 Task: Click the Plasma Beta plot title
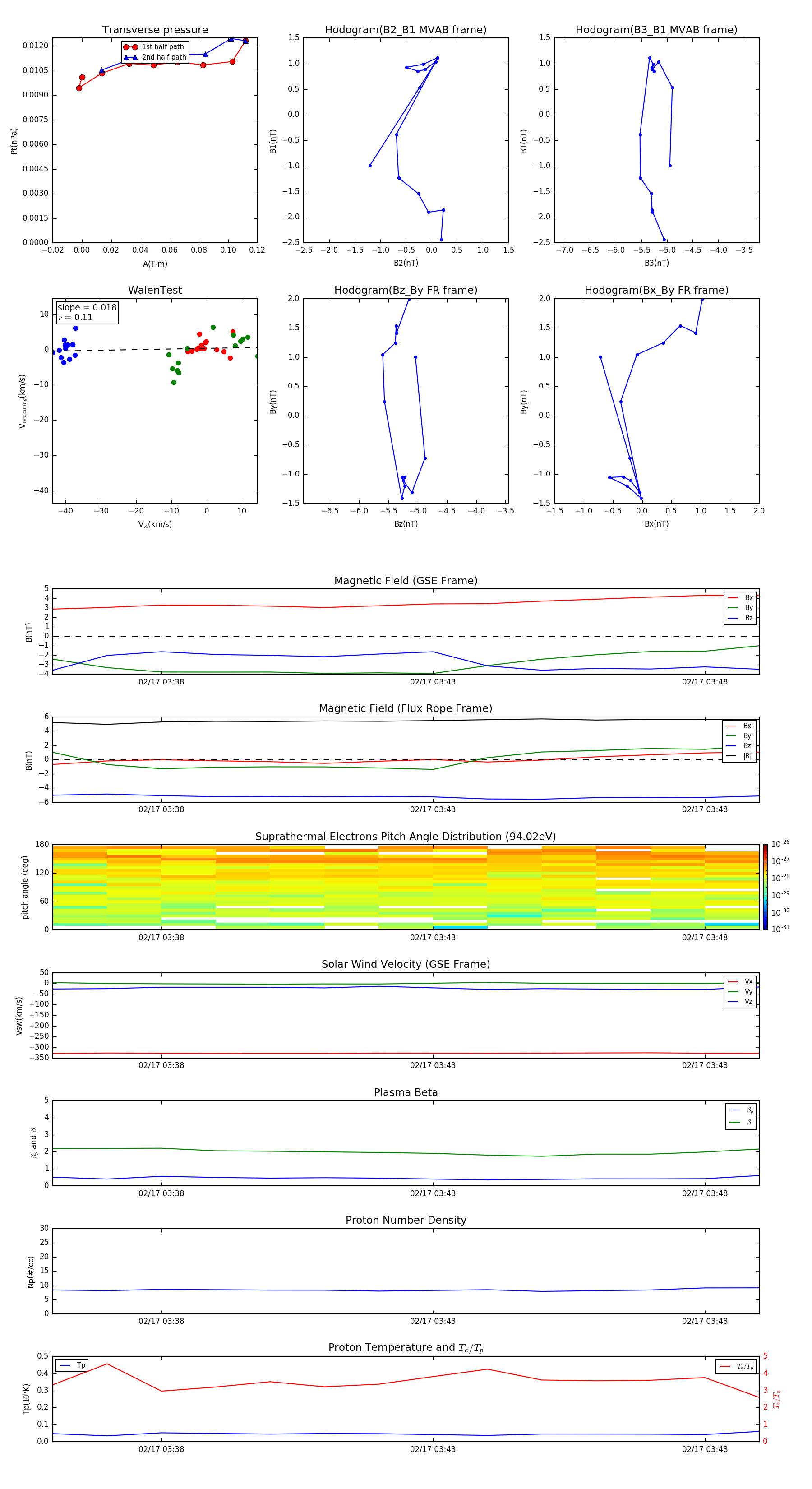(x=406, y=1093)
